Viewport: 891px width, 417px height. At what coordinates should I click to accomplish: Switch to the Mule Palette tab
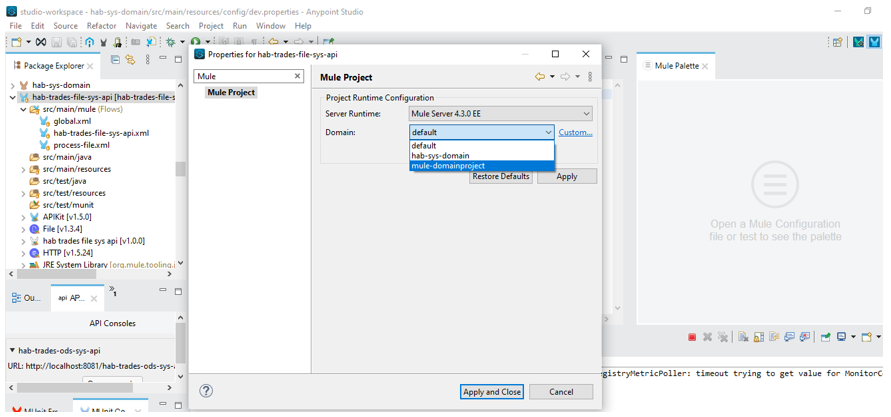pyautogui.click(x=676, y=66)
